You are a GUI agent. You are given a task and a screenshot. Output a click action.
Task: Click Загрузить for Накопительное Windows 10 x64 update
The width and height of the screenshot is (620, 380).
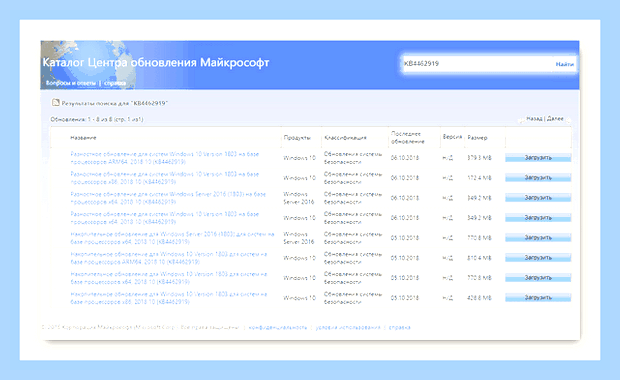[x=538, y=278]
